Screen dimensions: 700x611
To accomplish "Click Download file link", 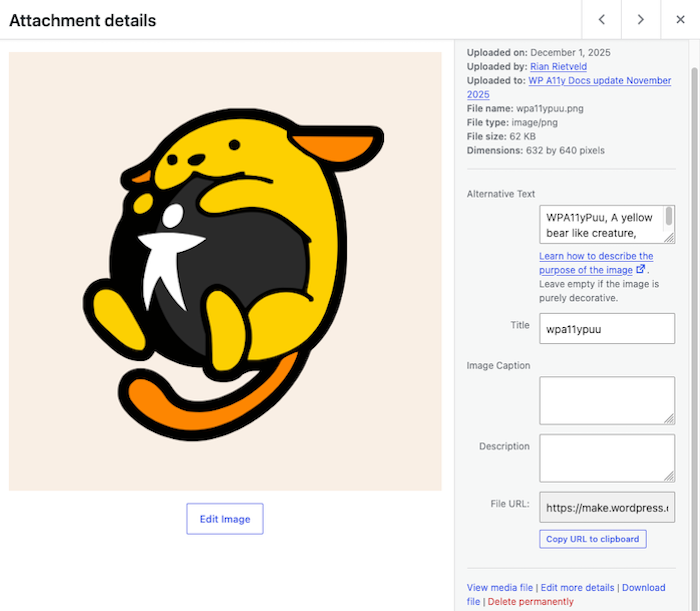I will point(643,587).
